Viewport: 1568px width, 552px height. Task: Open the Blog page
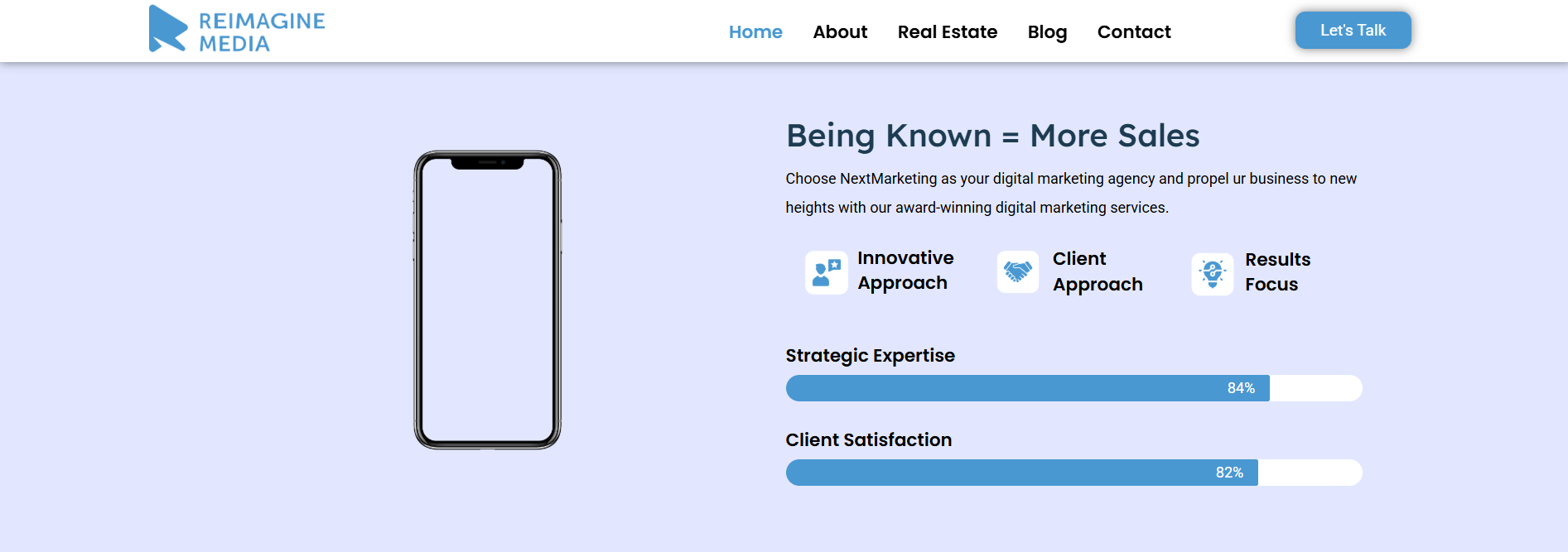click(1047, 32)
